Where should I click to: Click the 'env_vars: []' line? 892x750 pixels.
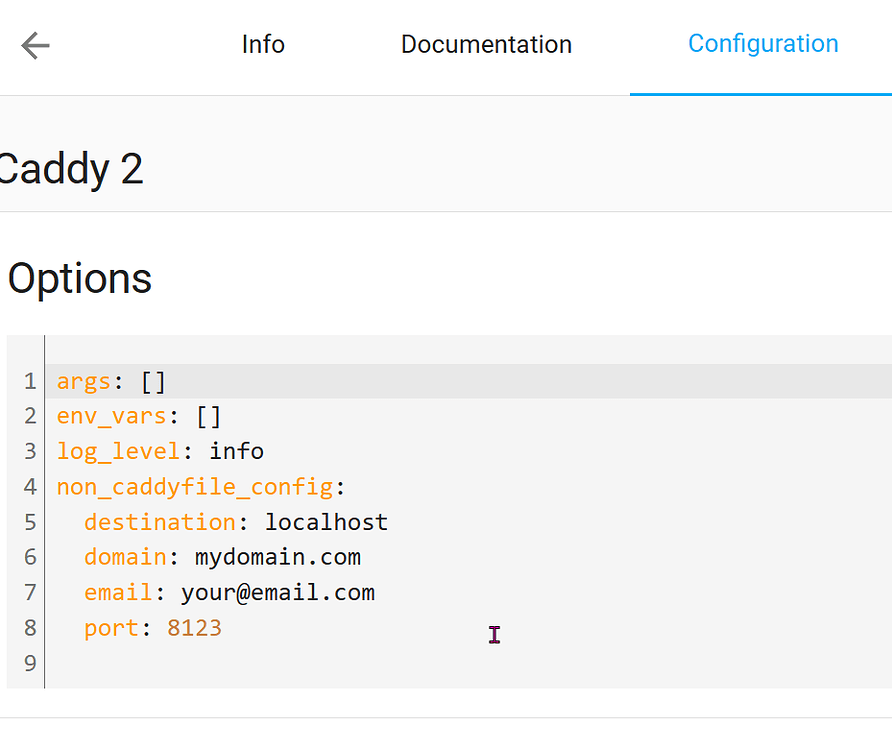(x=138, y=417)
